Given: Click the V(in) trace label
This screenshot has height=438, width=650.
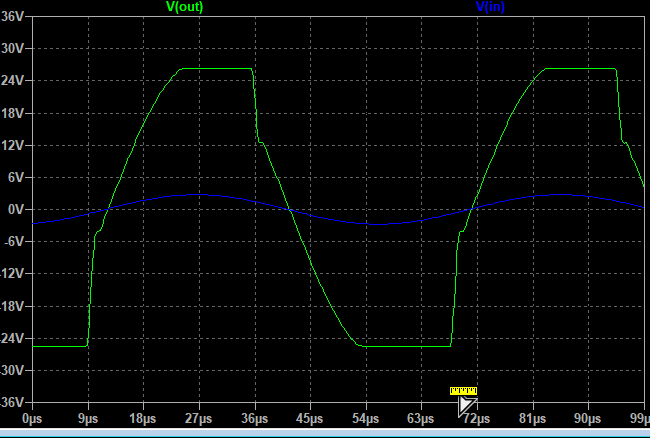Looking at the screenshot, I should click(x=490, y=7).
